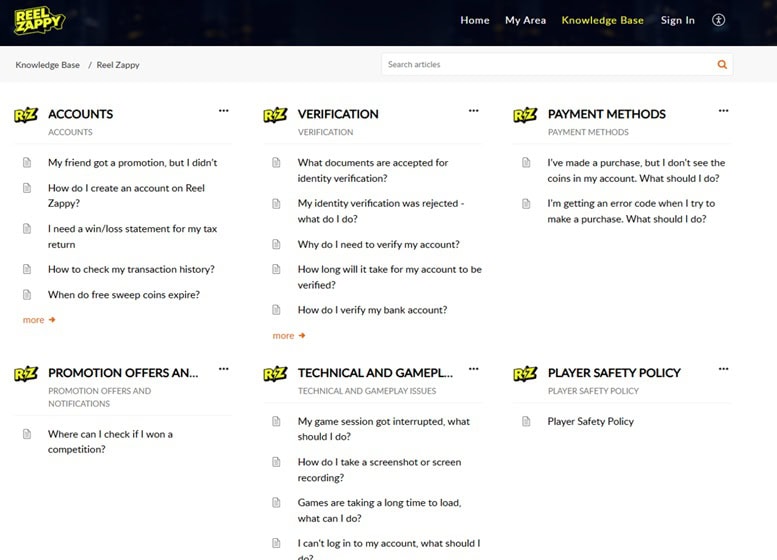
Task: Click document icon beside 'Player Safety Policy' article
Action: (526, 421)
